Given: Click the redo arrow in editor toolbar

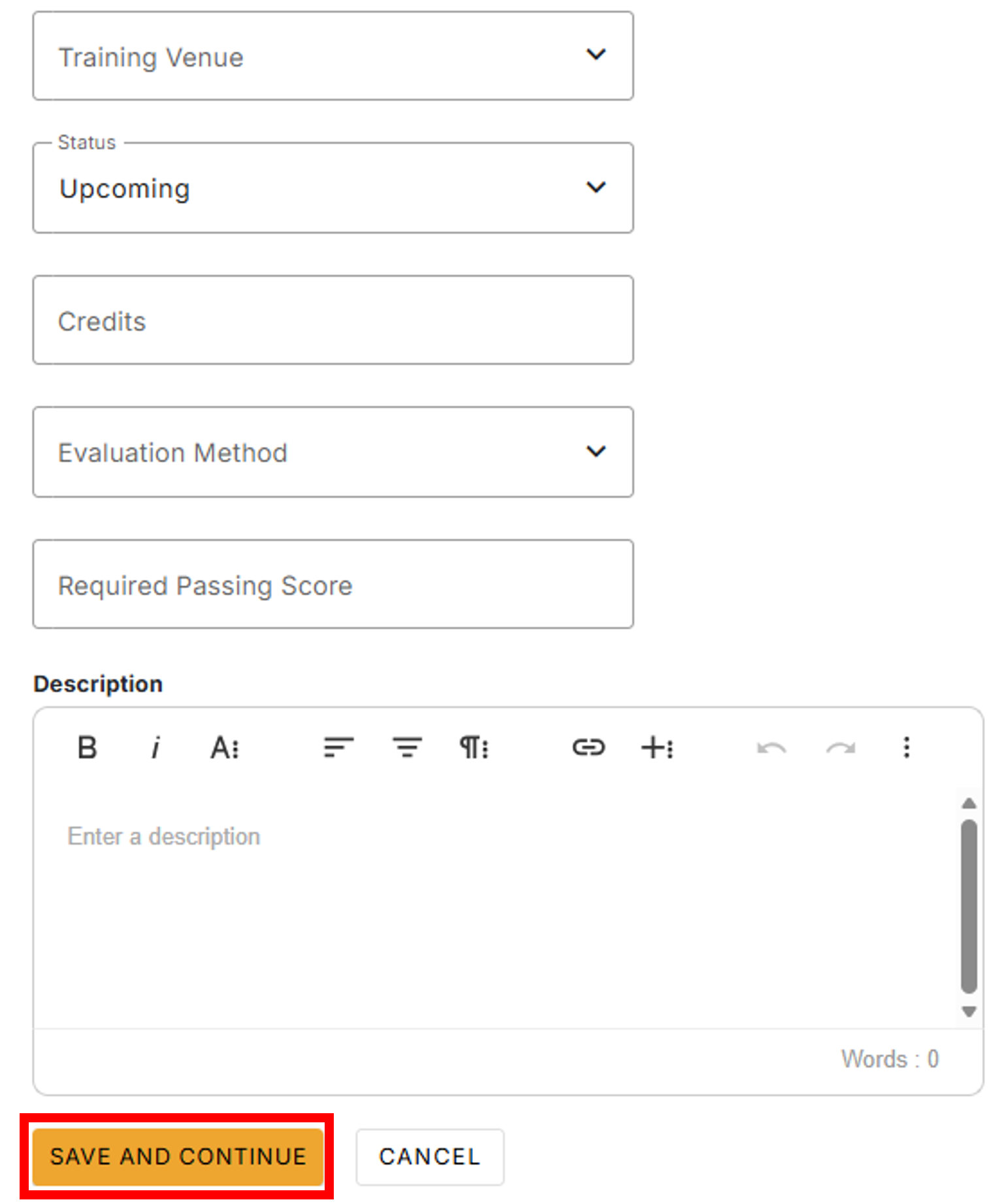Looking at the screenshot, I should tap(840, 747).
